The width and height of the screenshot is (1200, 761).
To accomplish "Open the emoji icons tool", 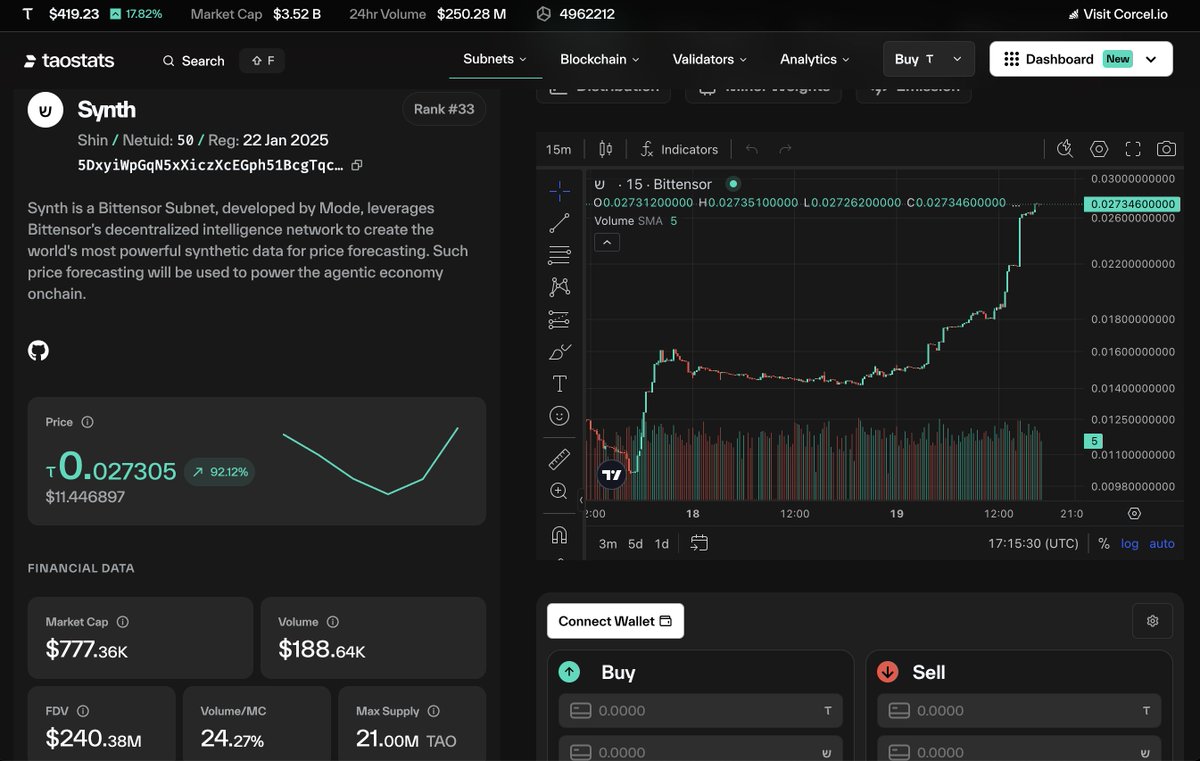I will (x=559, y=415).
